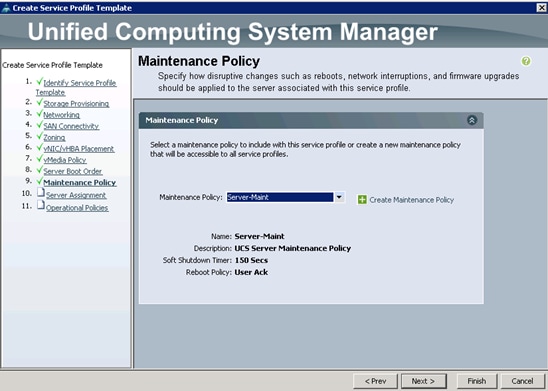Click the checkmark beside Server Boot Order
The width and height of the screenshot is (548, 391).
[x=39, y=169]
